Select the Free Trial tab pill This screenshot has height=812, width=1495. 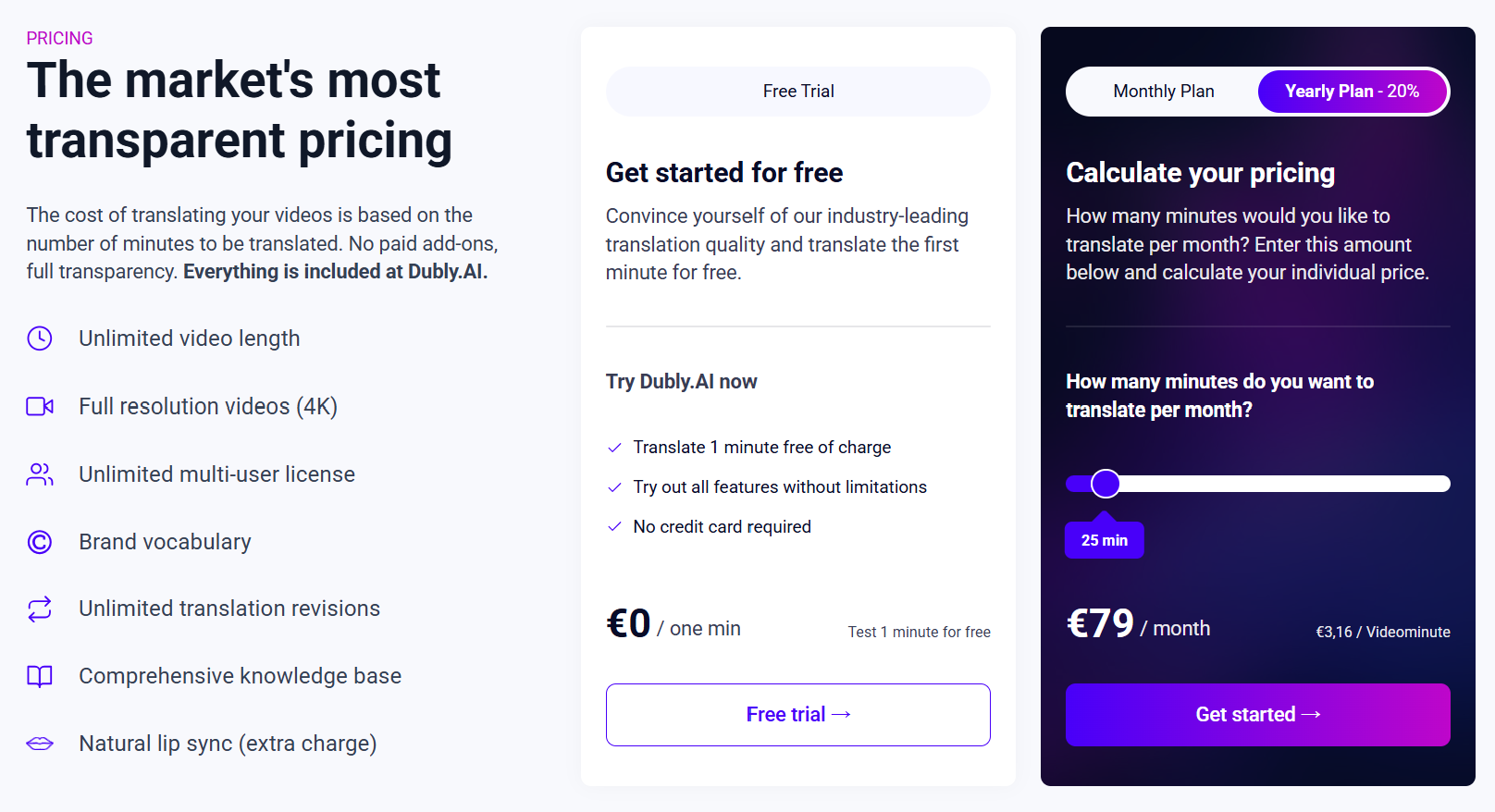tap(797, 92)
